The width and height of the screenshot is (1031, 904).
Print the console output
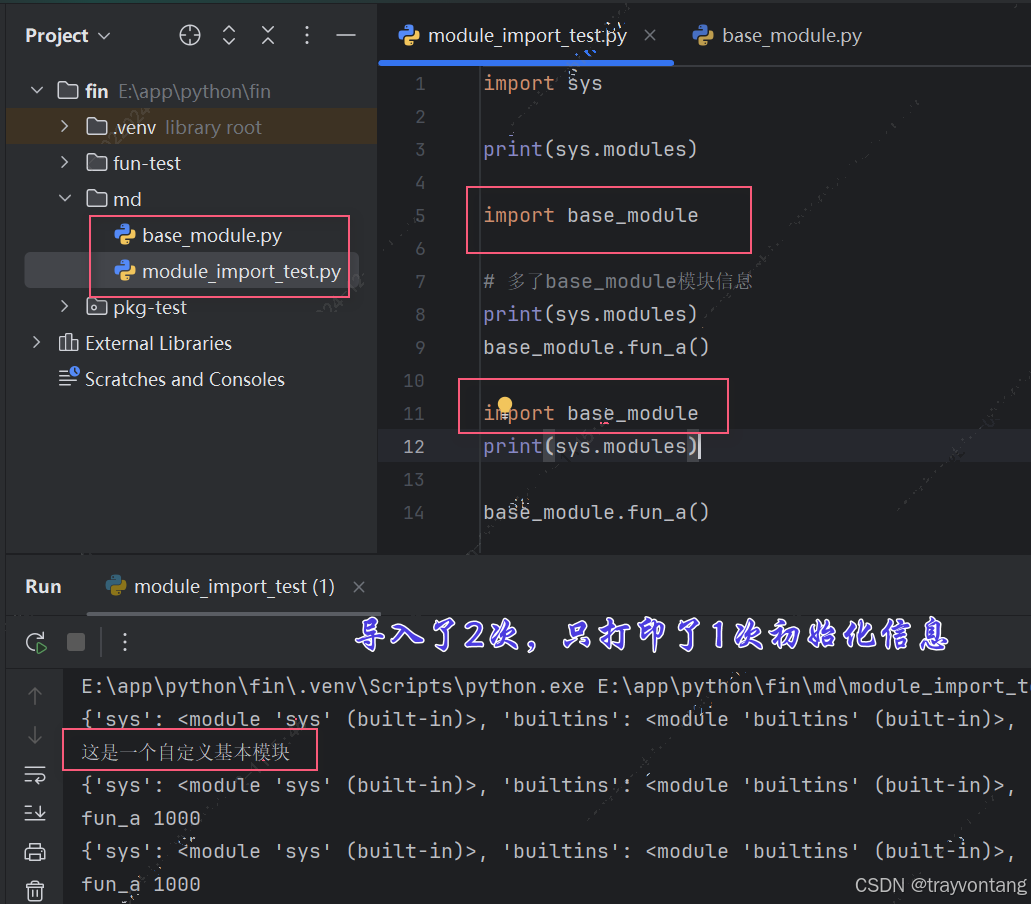[x=35, y=850]
